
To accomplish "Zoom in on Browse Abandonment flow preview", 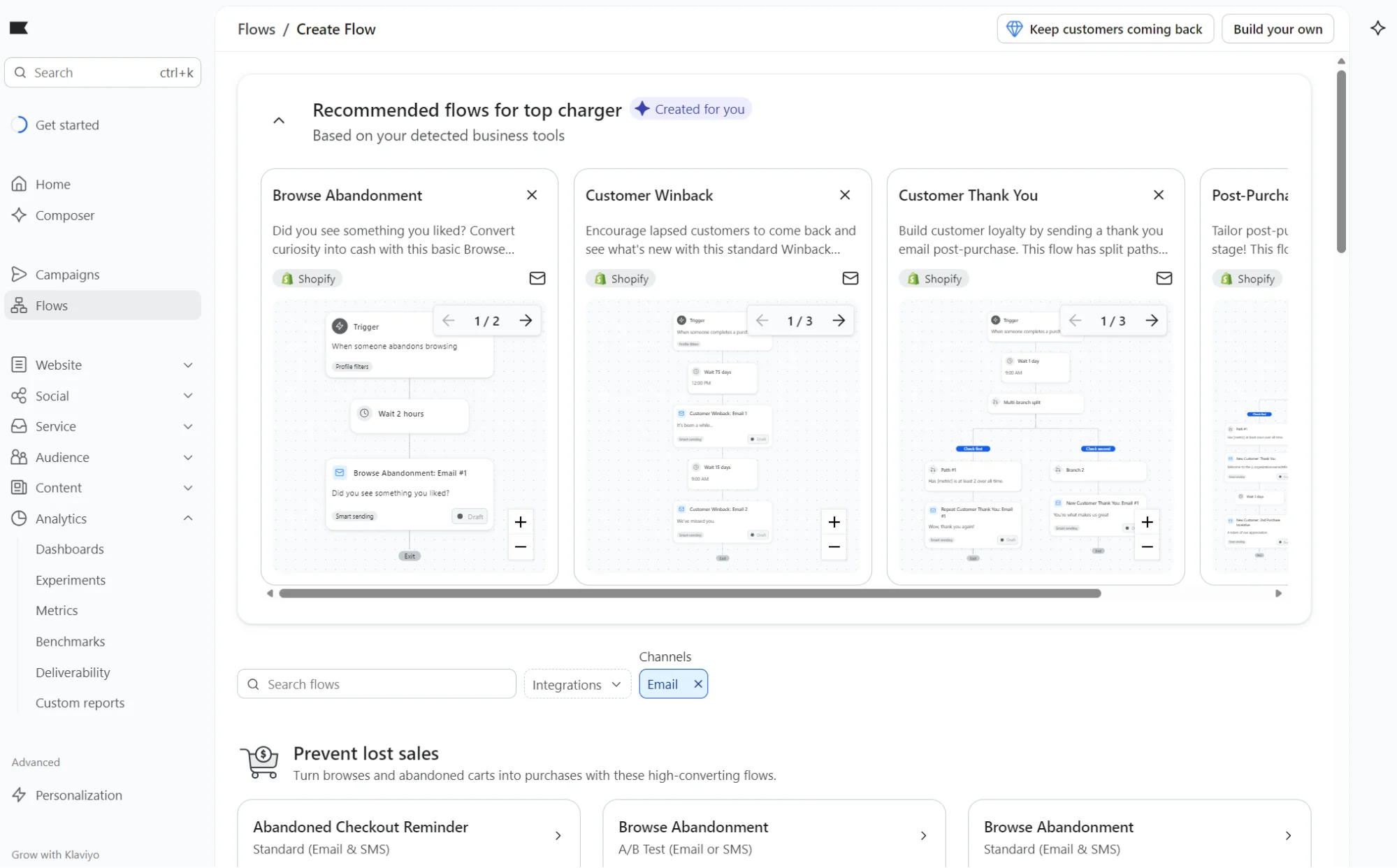I will [521, 522].
